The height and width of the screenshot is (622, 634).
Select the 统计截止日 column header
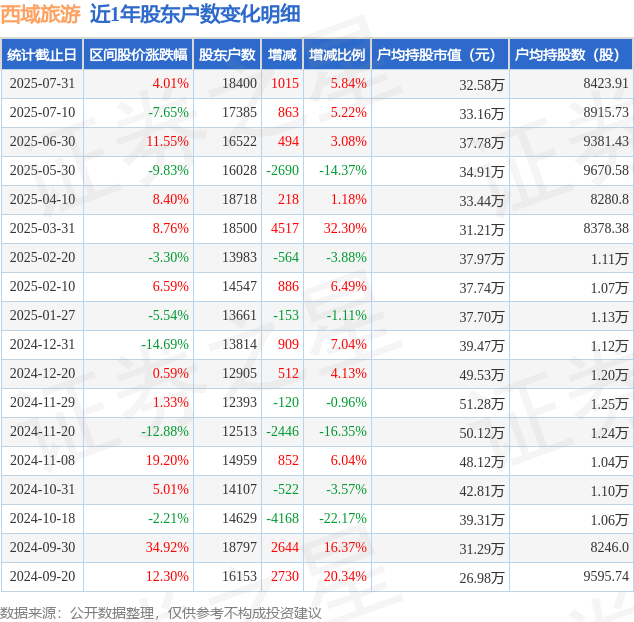[x=42, y=55]
